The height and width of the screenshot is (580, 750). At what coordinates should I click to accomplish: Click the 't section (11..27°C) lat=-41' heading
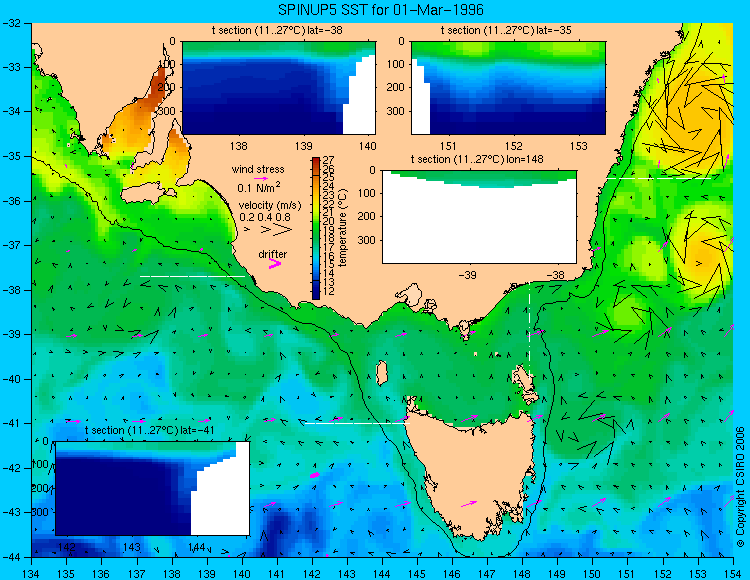coord(150,430)
